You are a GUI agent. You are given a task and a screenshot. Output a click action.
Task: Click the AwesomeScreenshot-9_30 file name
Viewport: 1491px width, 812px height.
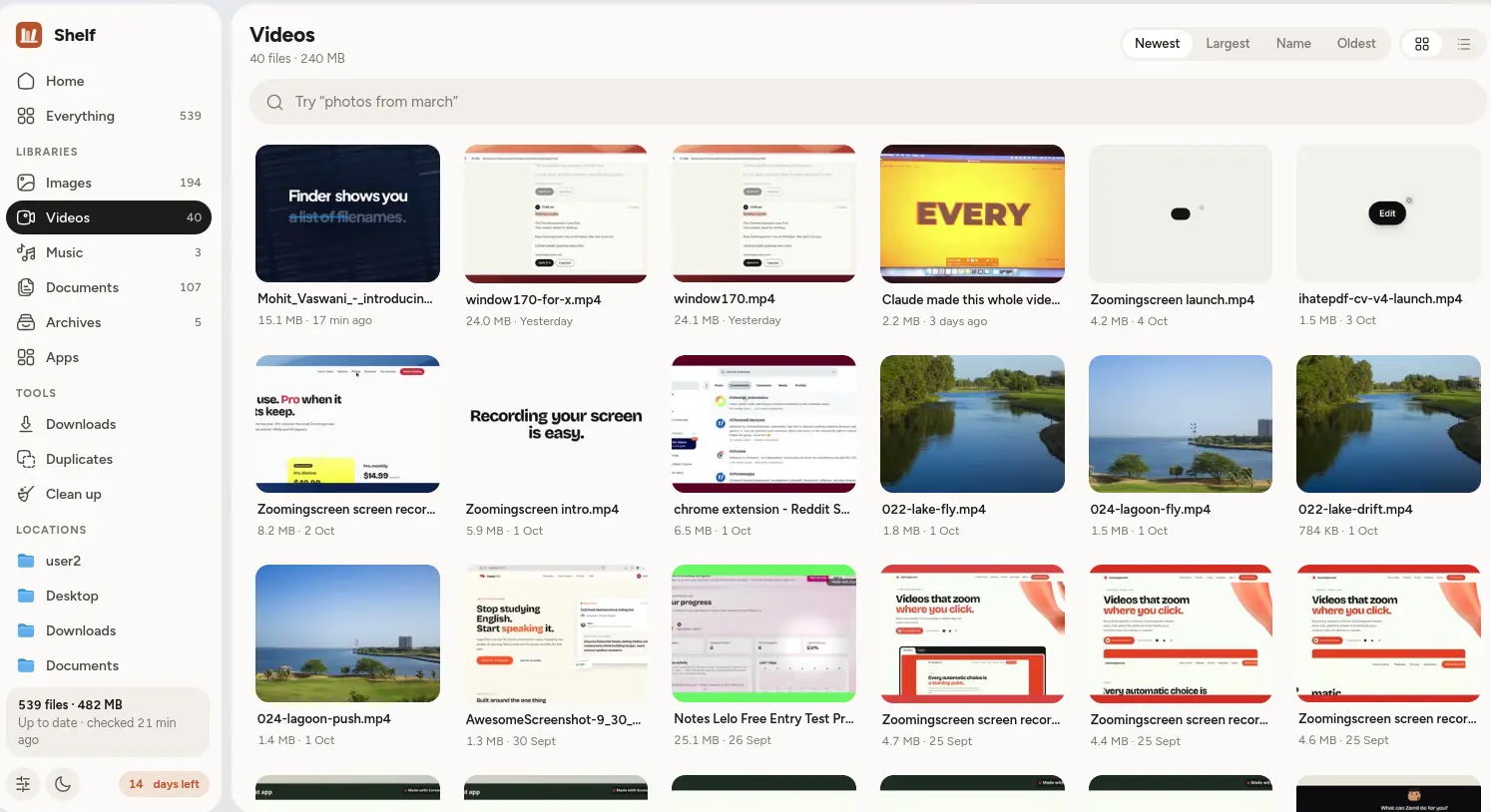click(553, 719)
